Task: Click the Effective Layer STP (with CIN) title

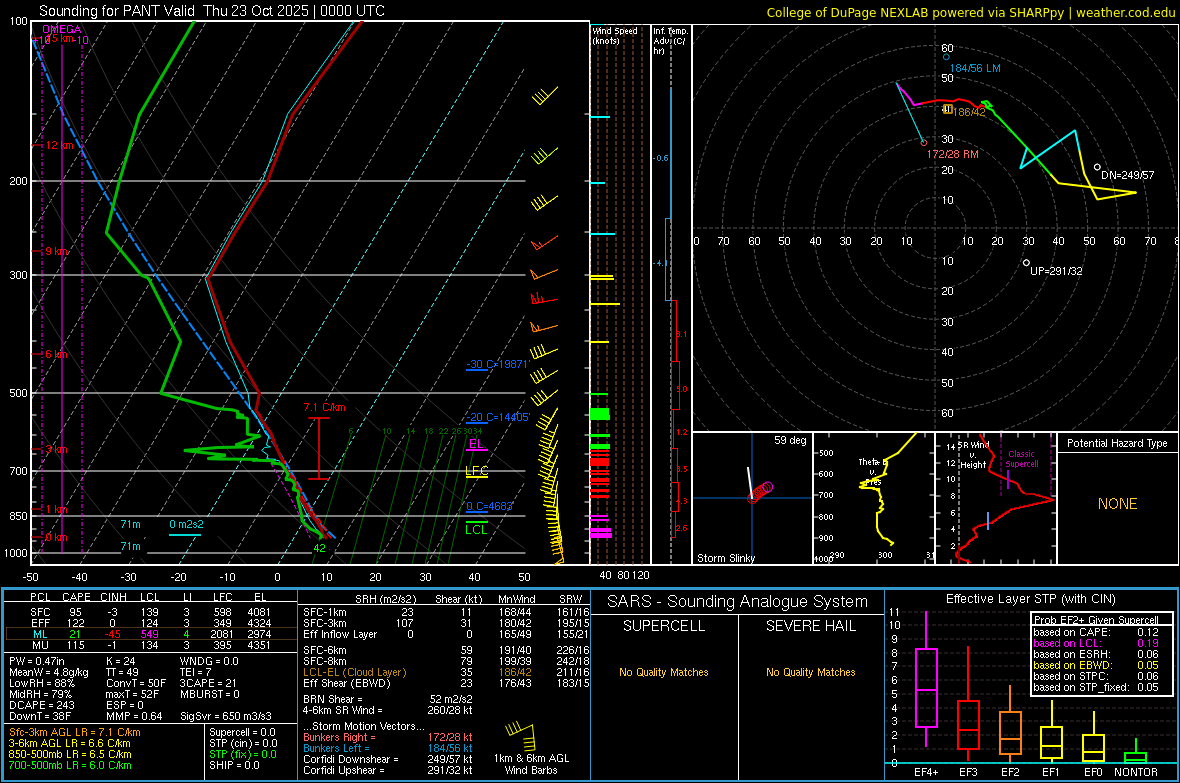Action: 1030,599
